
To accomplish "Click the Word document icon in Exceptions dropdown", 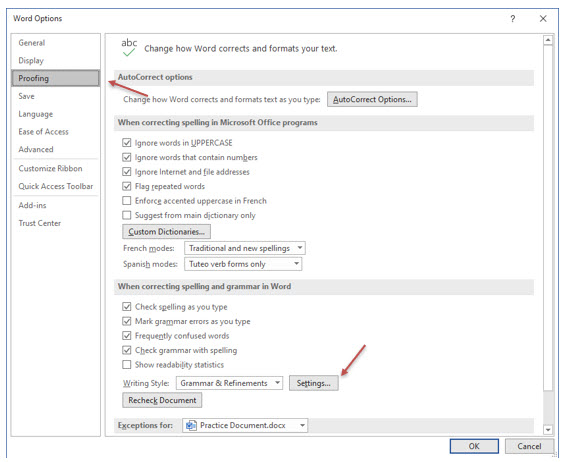I will point(191,425).
